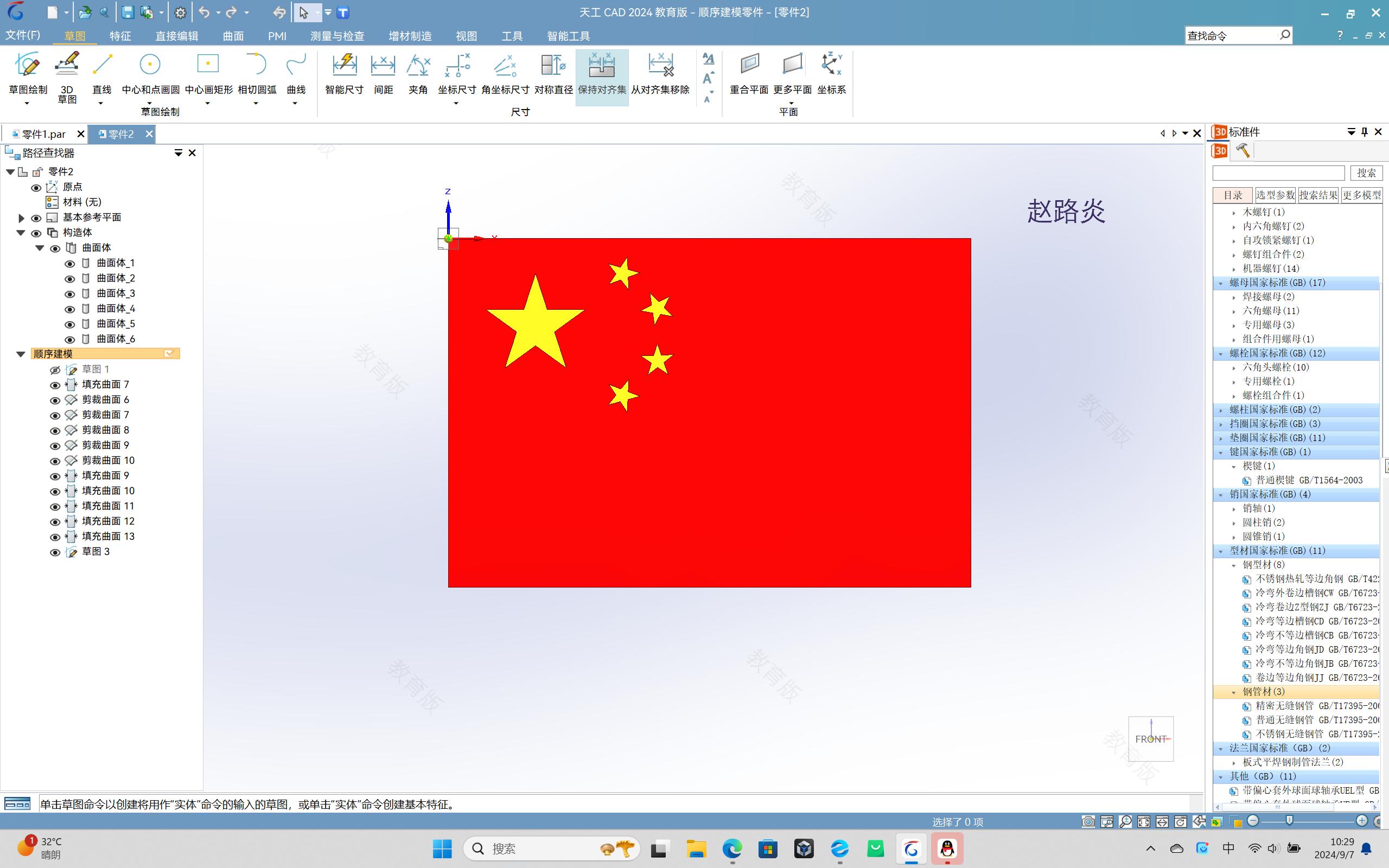Toggle visibility of 基本参考平面
This screenshot has height=868, width=1389.
tap(36, 218)
